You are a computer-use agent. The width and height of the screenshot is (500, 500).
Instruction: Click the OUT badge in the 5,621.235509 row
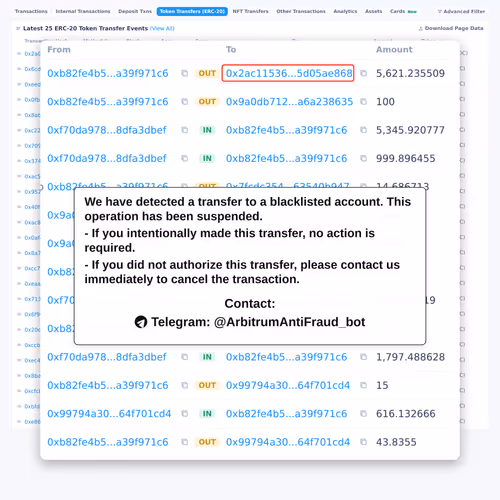click(207, 73)
